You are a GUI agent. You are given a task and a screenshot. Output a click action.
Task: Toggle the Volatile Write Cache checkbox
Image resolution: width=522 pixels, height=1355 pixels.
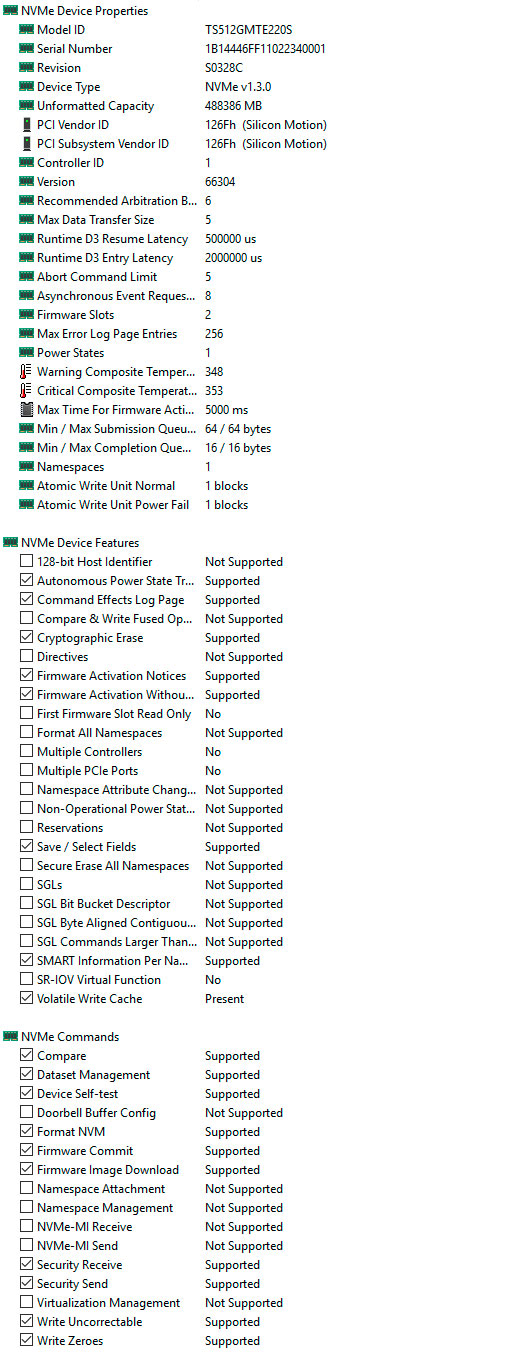pos(27,999)
